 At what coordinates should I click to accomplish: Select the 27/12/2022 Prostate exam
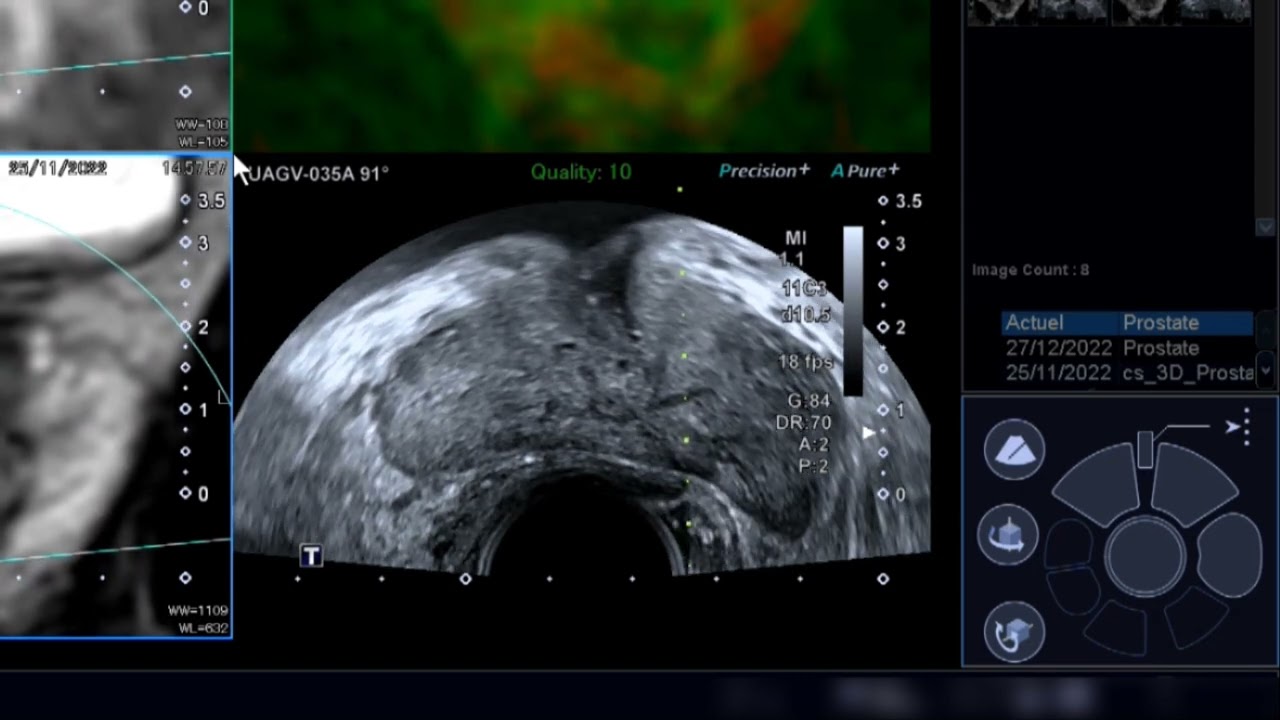point(1127,348)
